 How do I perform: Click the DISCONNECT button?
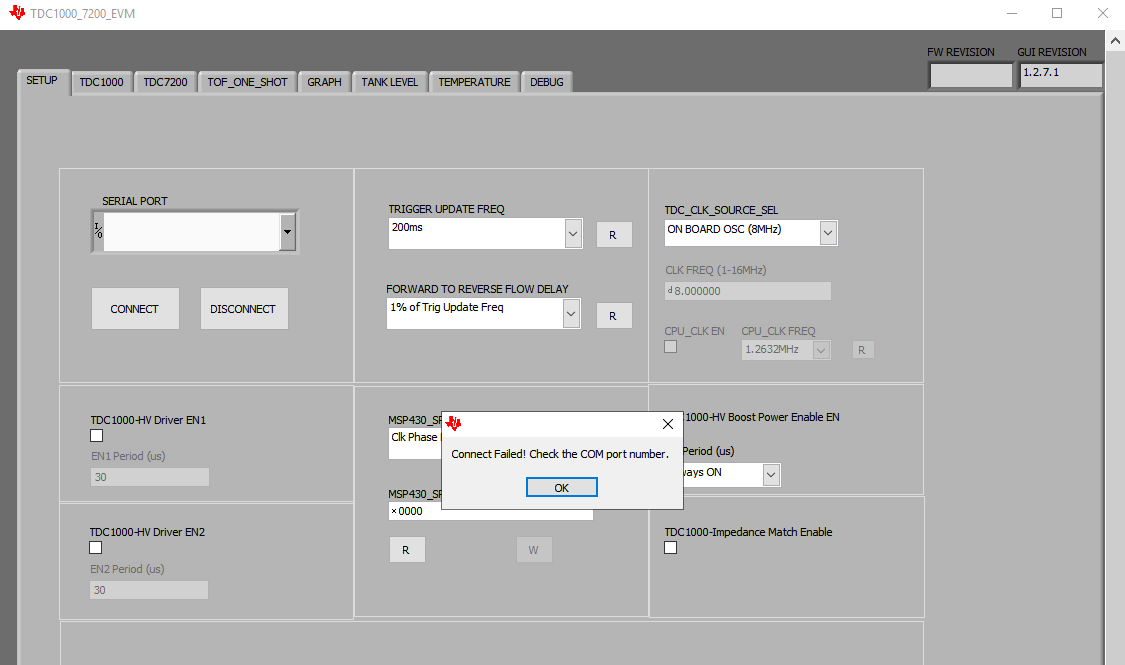[x=244, y=308]
